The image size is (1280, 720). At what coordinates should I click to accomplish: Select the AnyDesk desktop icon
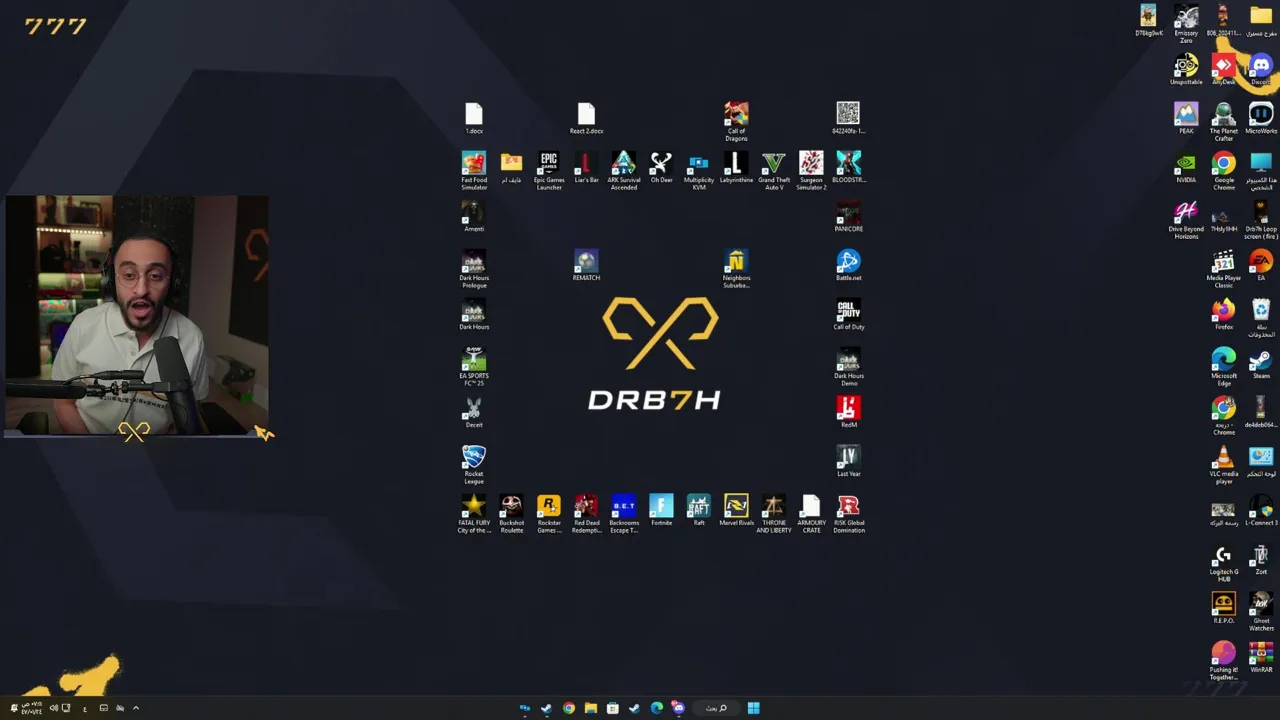[x=1224, y=70]
